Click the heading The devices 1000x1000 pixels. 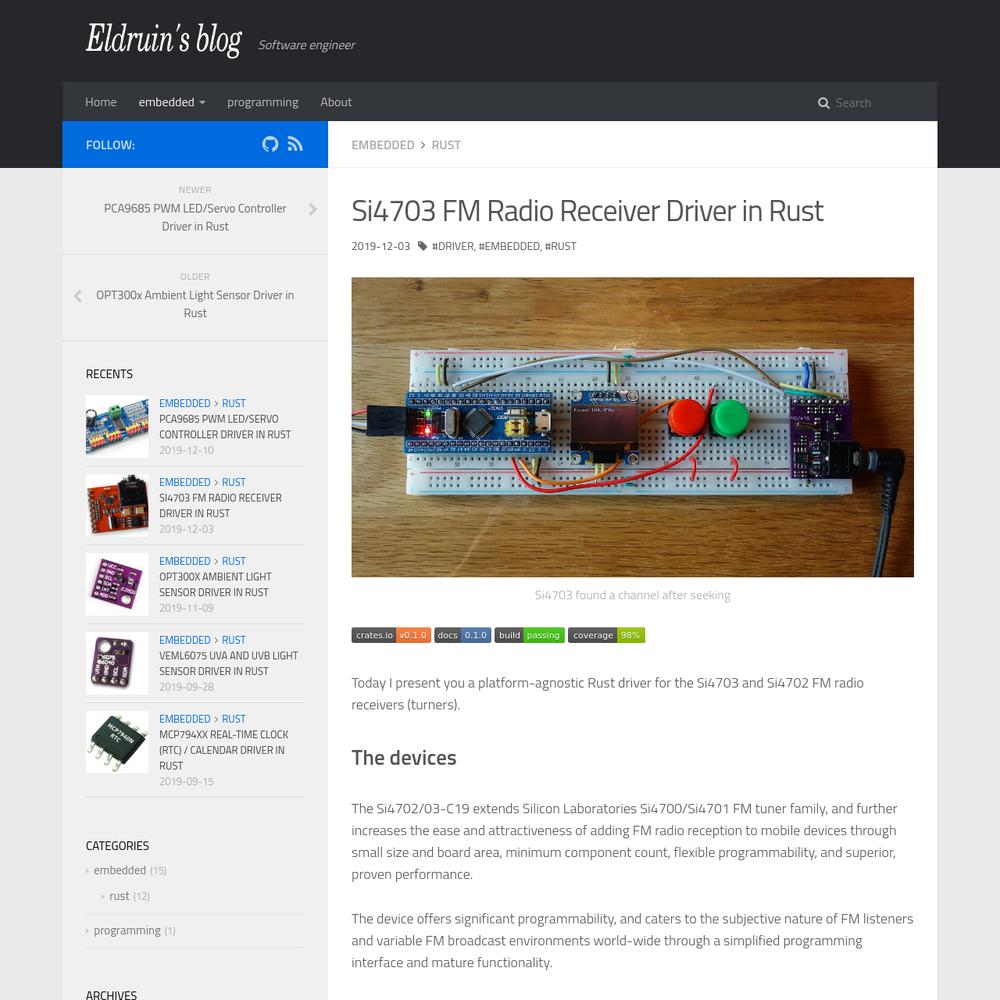tap(404, 758)
